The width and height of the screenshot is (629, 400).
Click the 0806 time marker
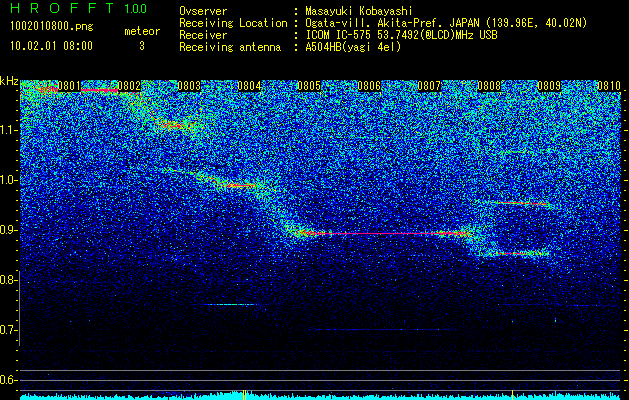point(369,86)
